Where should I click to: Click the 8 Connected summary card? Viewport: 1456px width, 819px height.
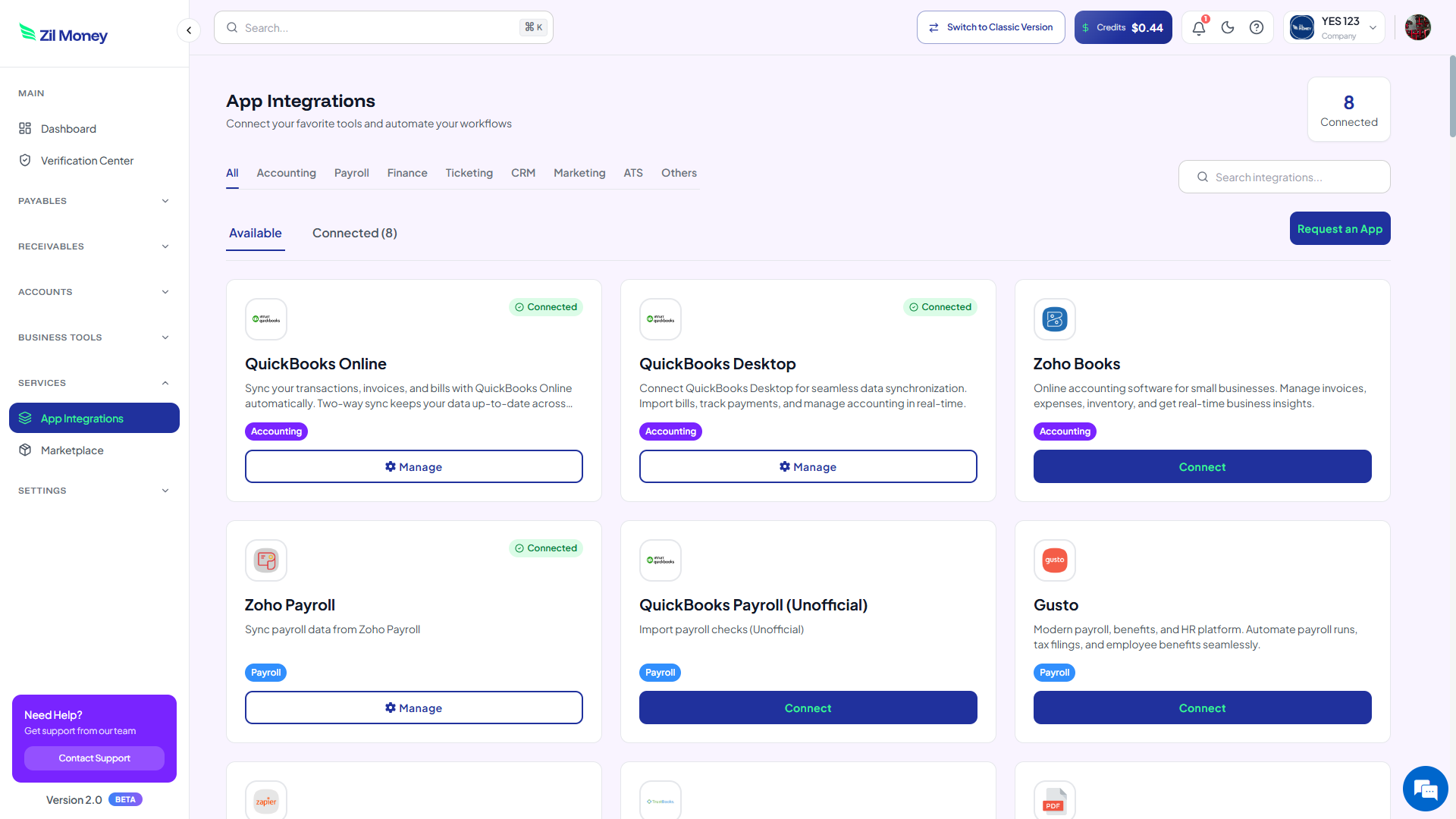[1349, 109]
